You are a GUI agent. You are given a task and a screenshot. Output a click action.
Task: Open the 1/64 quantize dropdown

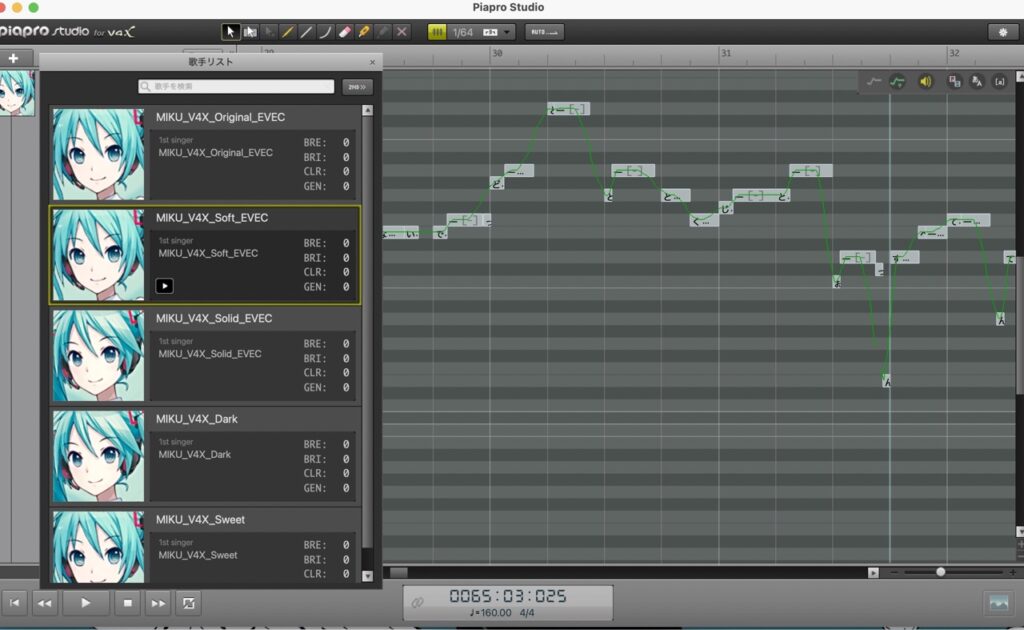click(482, 32)
